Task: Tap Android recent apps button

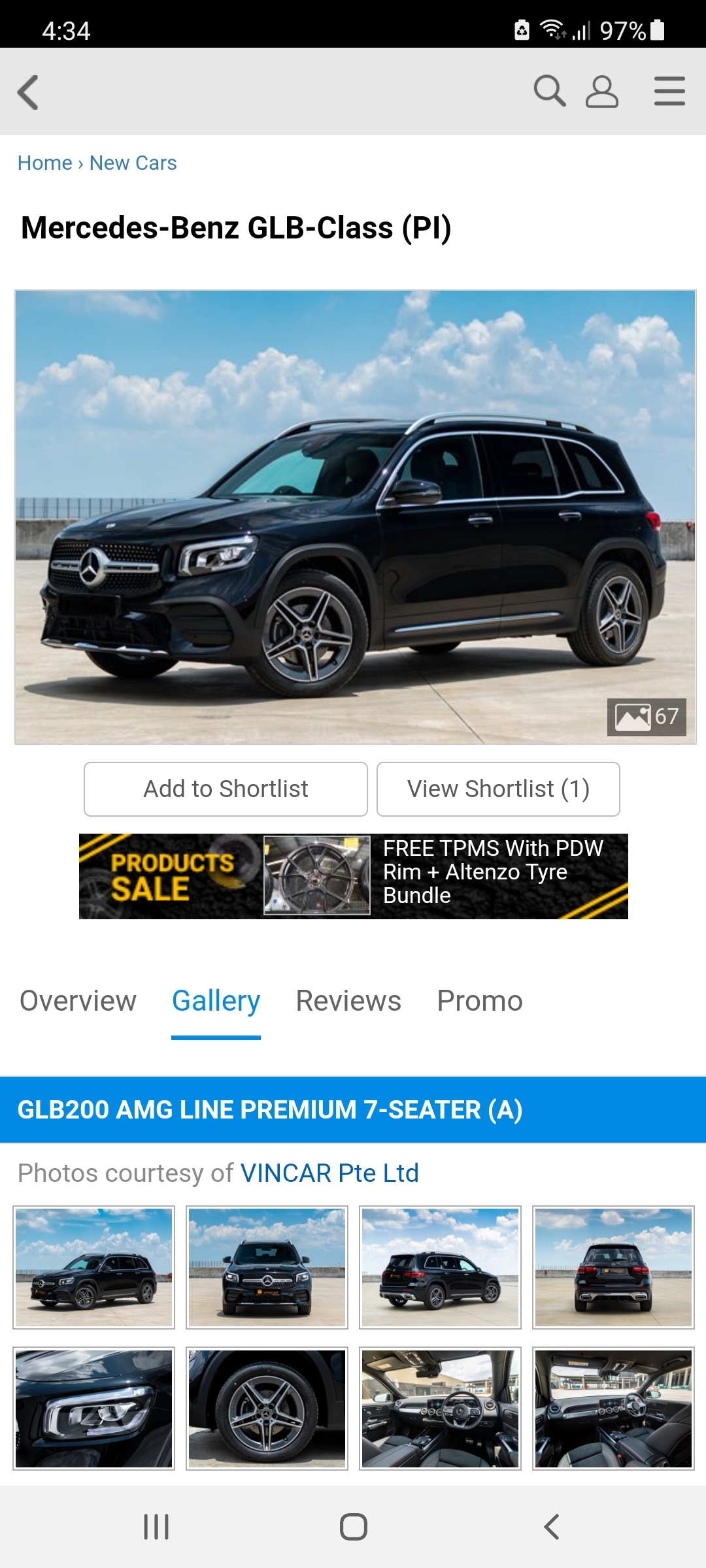Action: (156, 1527)
